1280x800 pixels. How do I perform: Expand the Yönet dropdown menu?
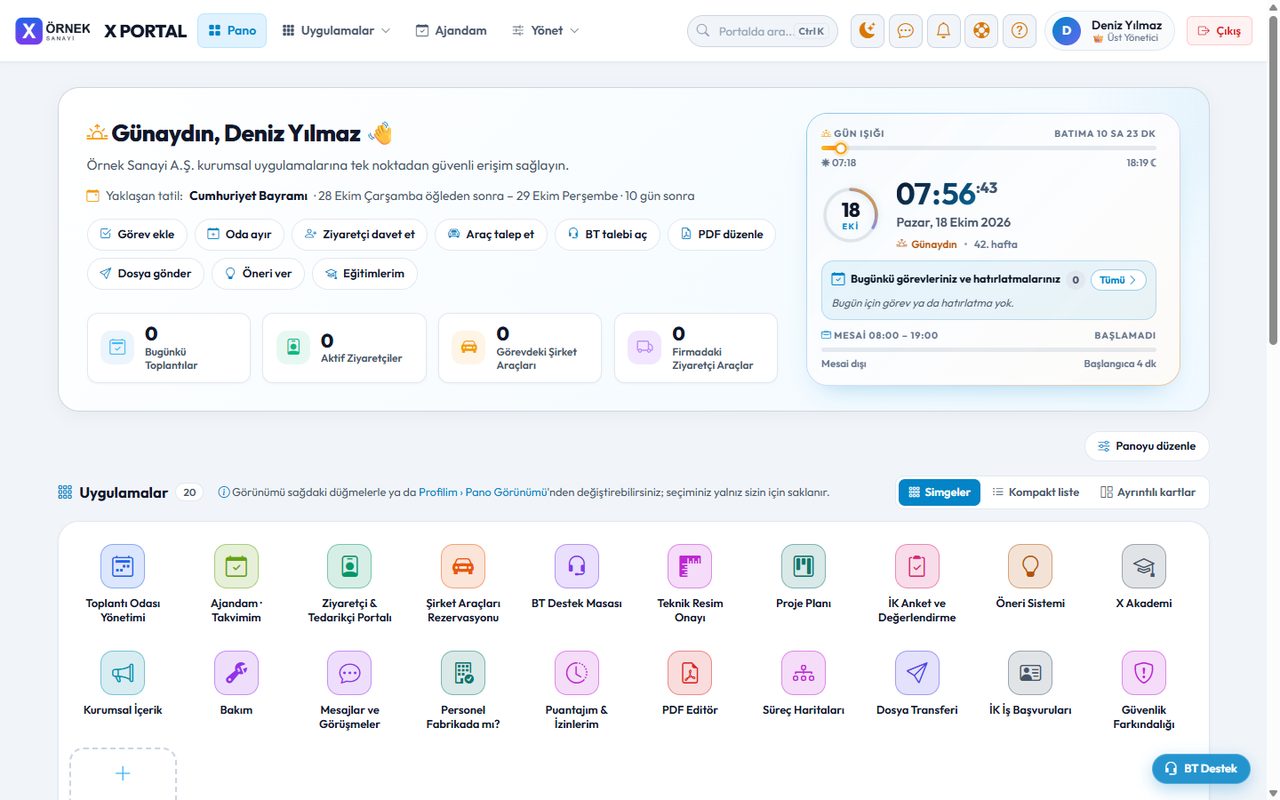[545, 30]
